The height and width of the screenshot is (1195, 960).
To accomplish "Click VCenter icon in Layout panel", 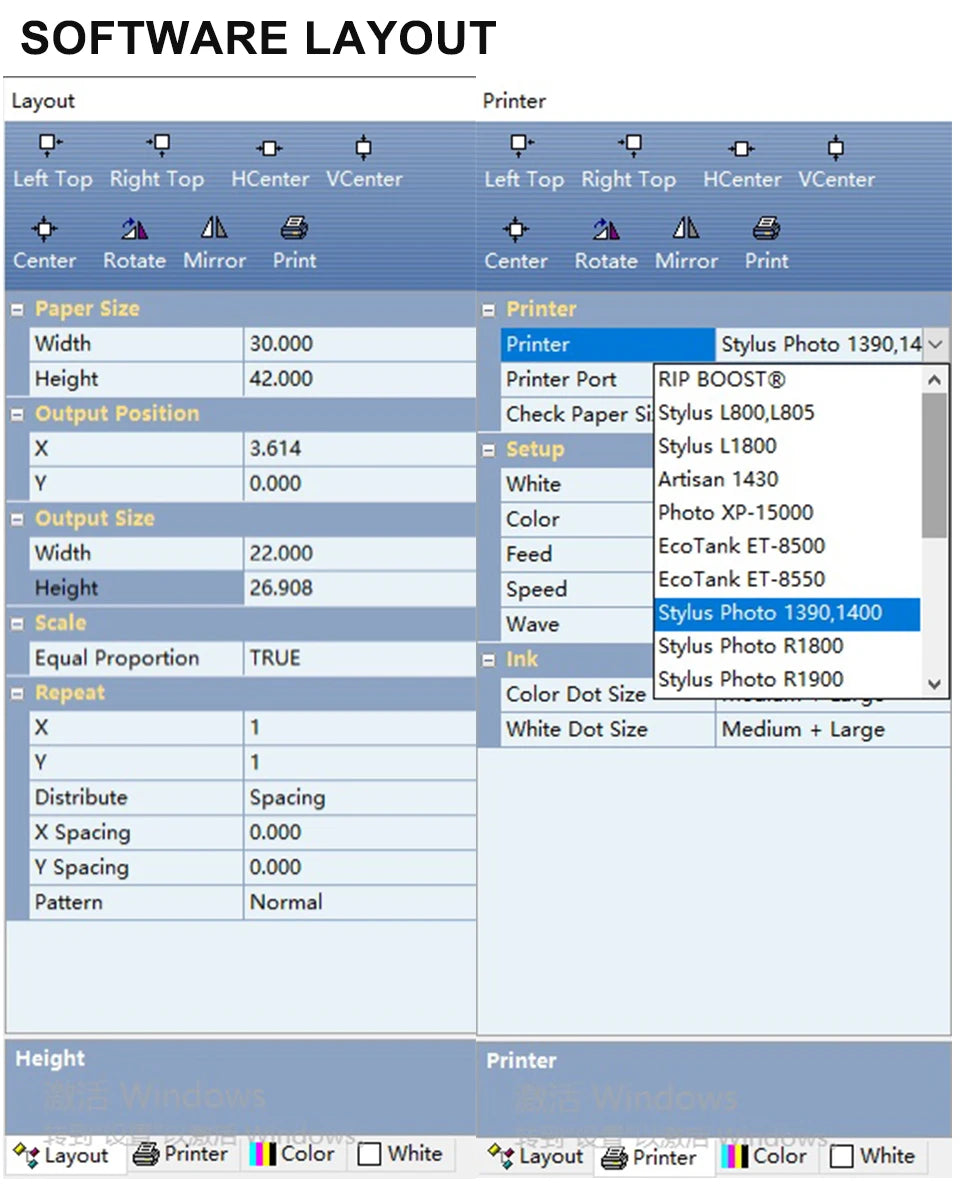I will [x=363, y=147].
